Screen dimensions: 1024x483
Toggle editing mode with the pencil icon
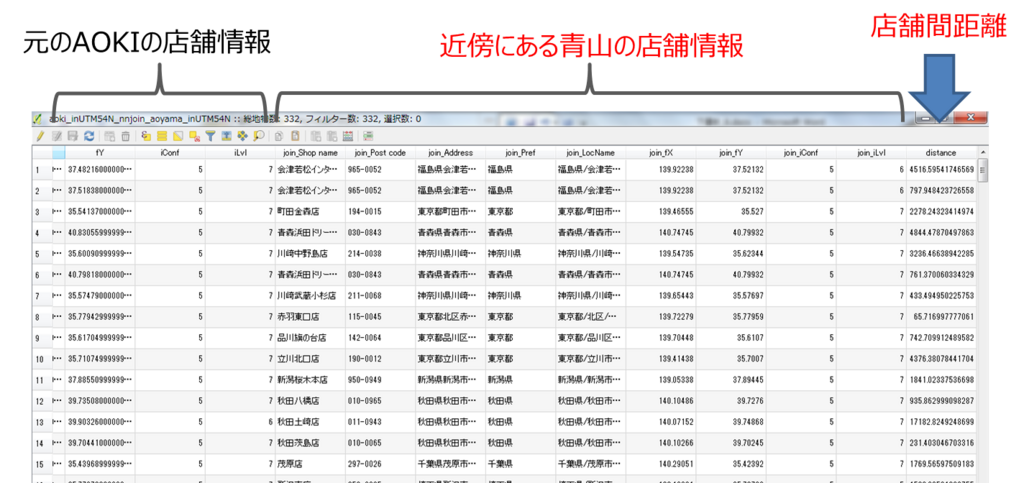[40, 136]
